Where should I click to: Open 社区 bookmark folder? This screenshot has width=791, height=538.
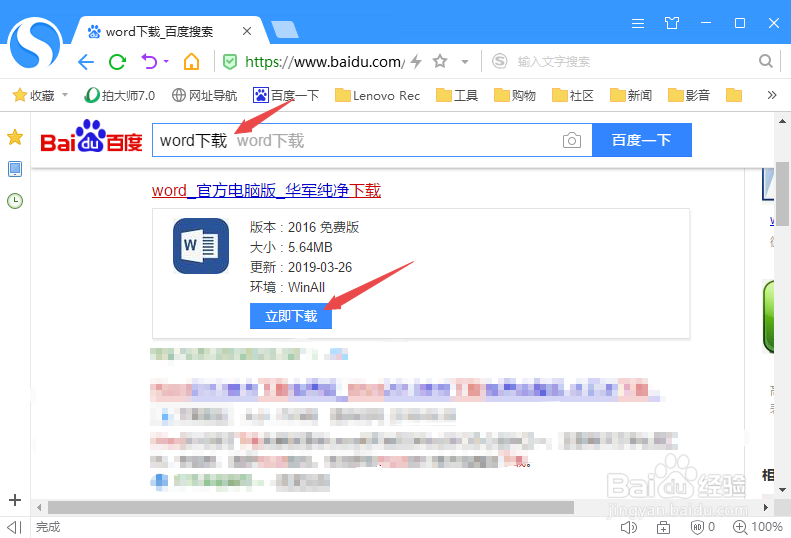click(x=573, y=95)
